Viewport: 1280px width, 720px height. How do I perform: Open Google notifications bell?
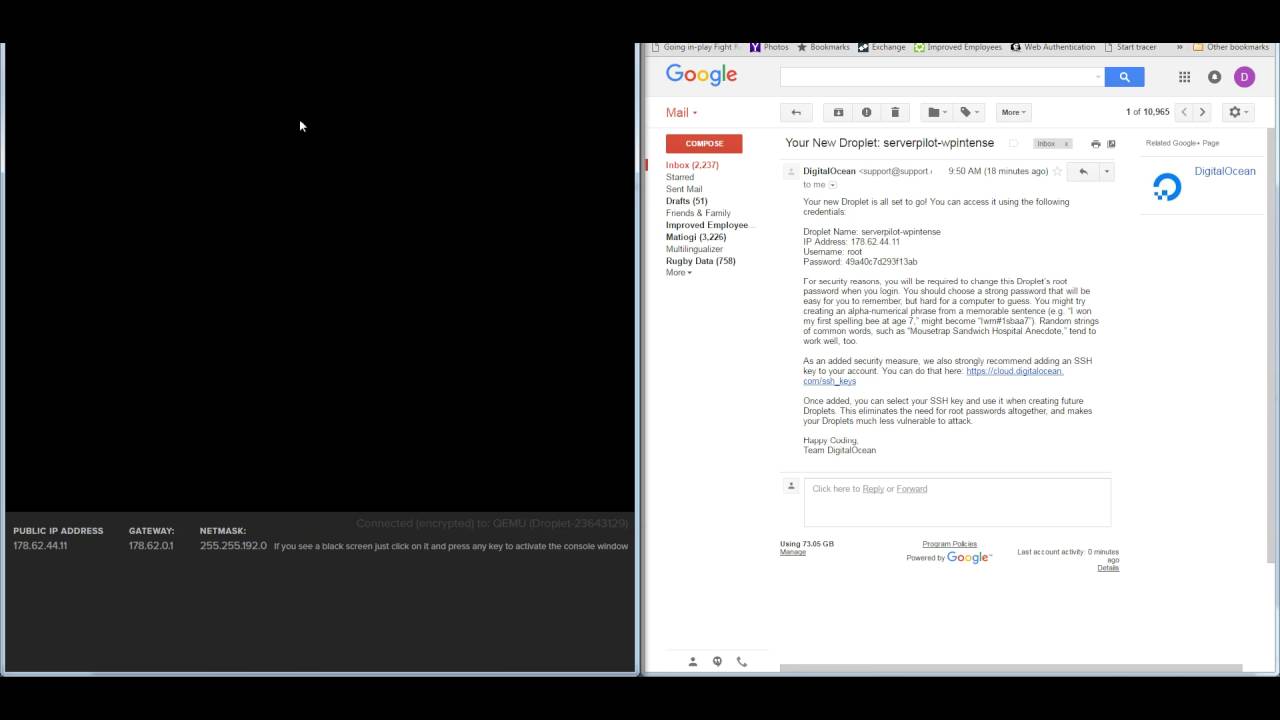click(x=1214, y=77)
